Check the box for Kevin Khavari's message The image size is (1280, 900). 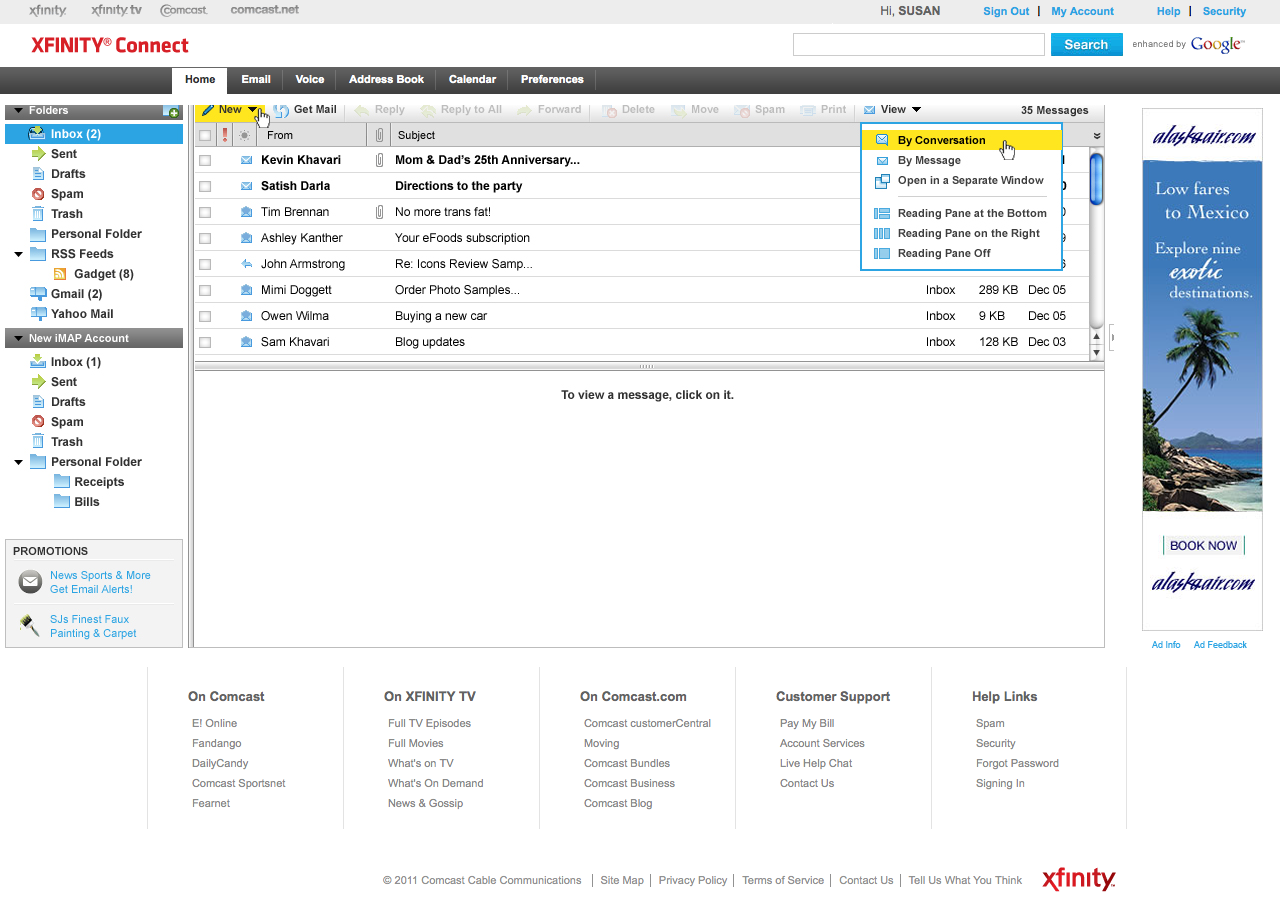coord(205,160)
